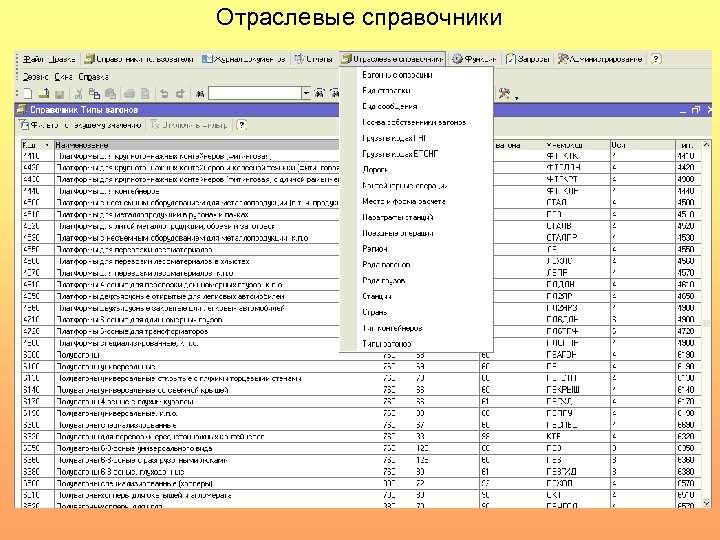Click the Redo arrow icon
The height and width of the screenshot is (540, 720).
click(x=180, y=94)
